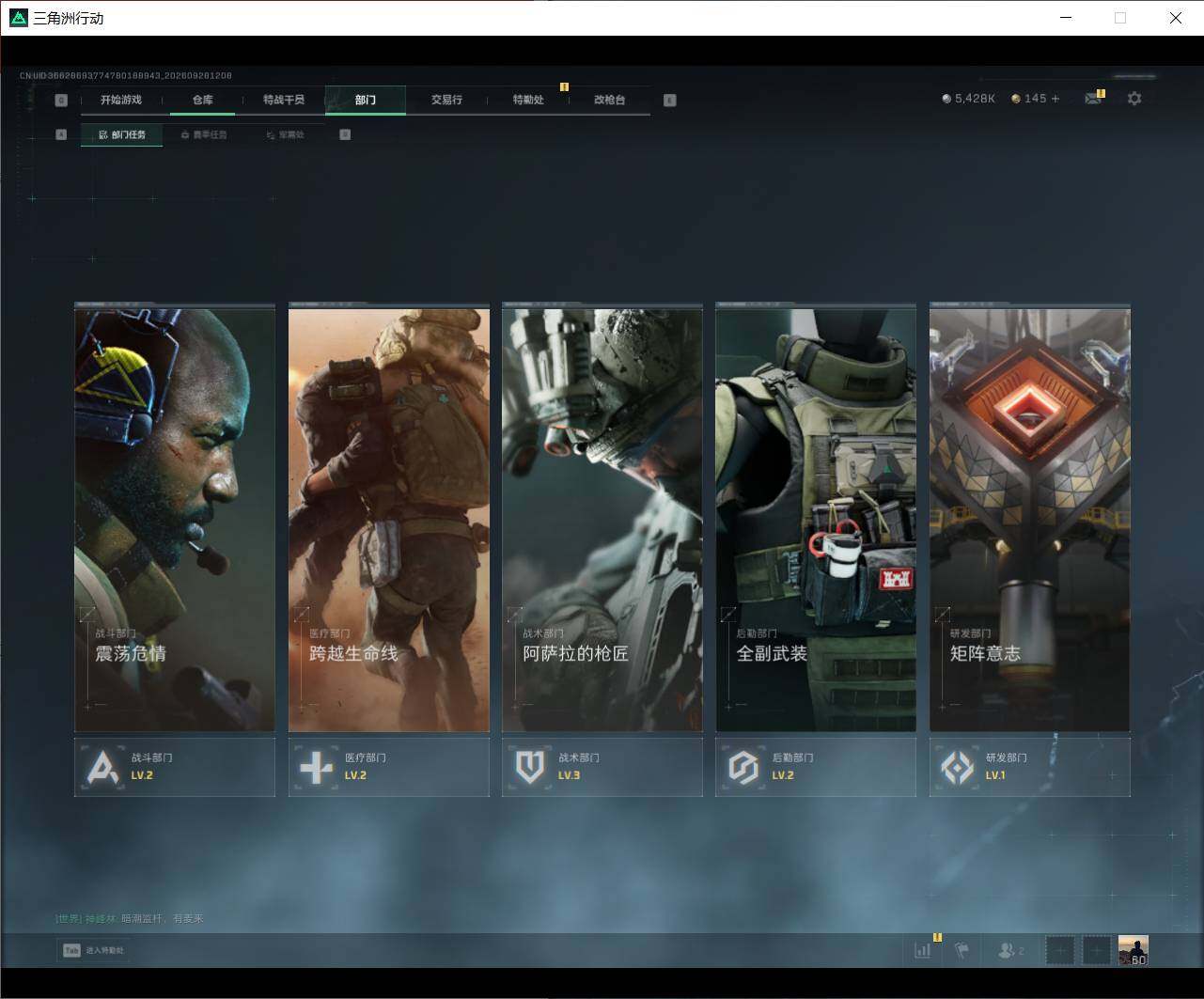This screenshot has width=1204, height=999.
Task: Open the 特勤处 tab
Action: [527, 100]
